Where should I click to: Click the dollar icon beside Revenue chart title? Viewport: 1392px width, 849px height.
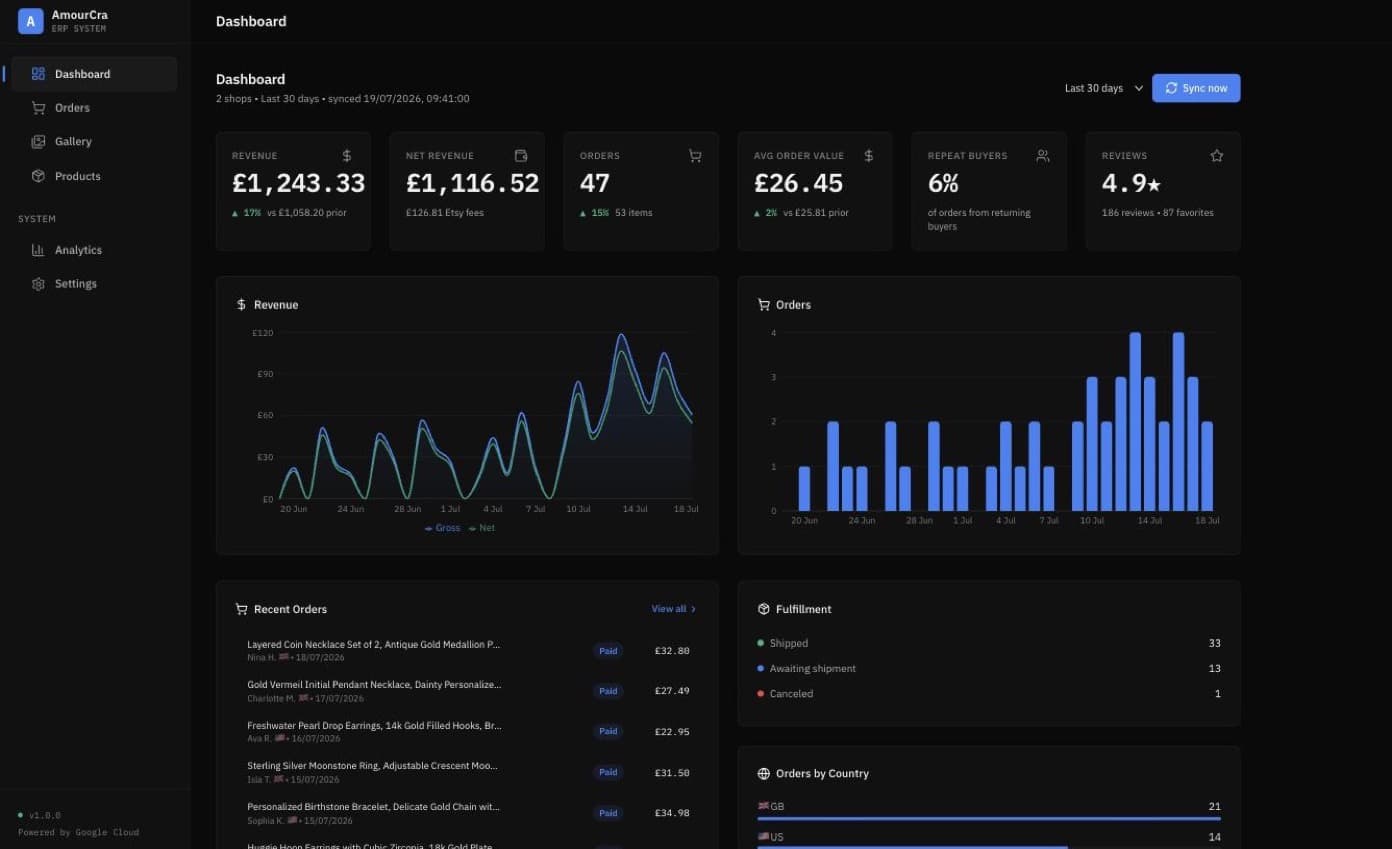click(241, 305)
